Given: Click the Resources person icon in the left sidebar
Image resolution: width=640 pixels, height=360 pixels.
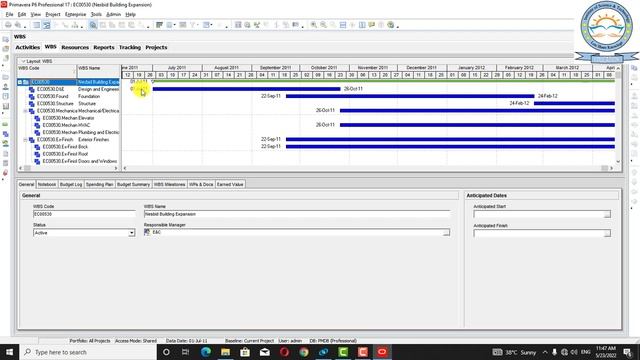Looking at the screenshot, I should (x=6, y=87).
